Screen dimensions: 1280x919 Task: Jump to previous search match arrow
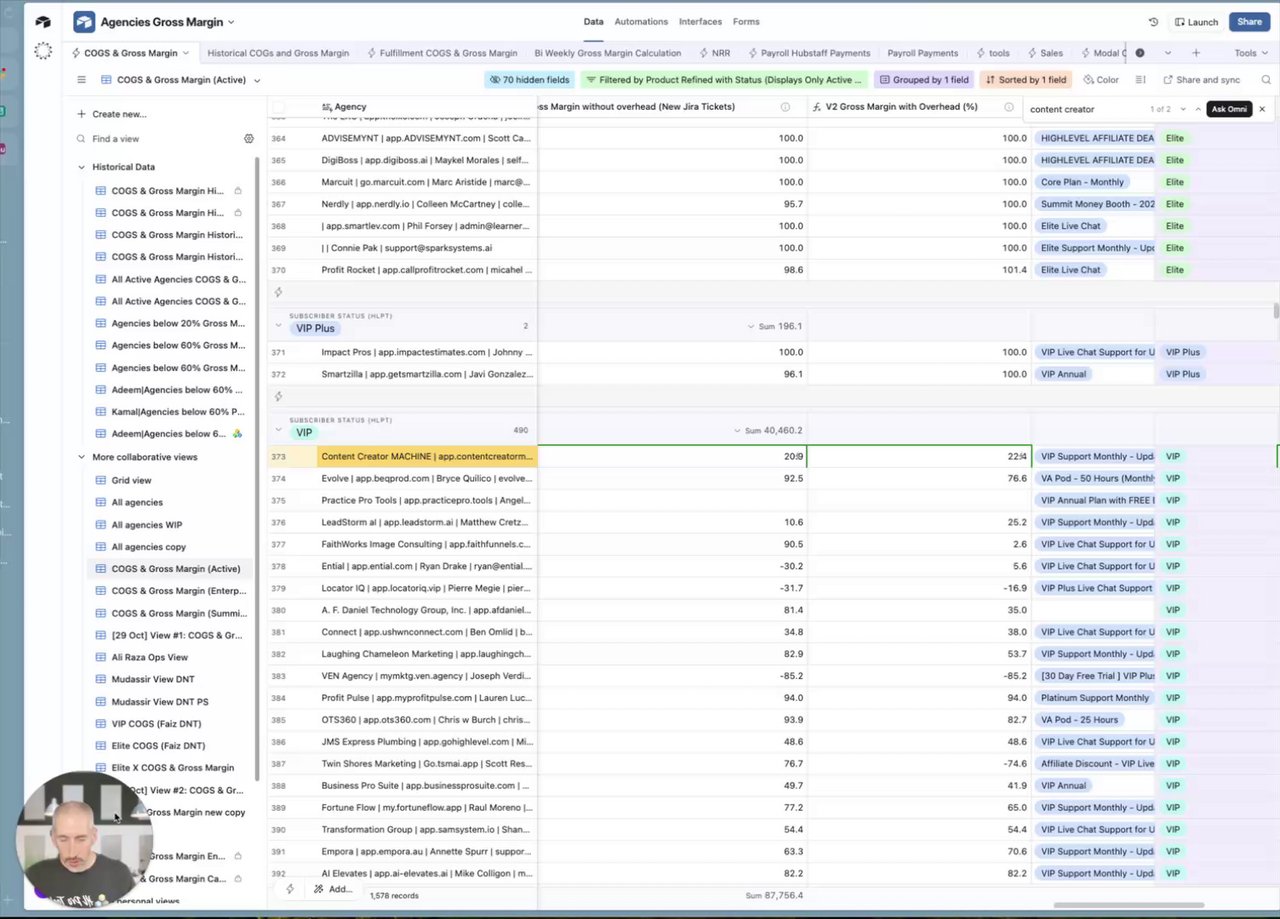[1198, 109]
